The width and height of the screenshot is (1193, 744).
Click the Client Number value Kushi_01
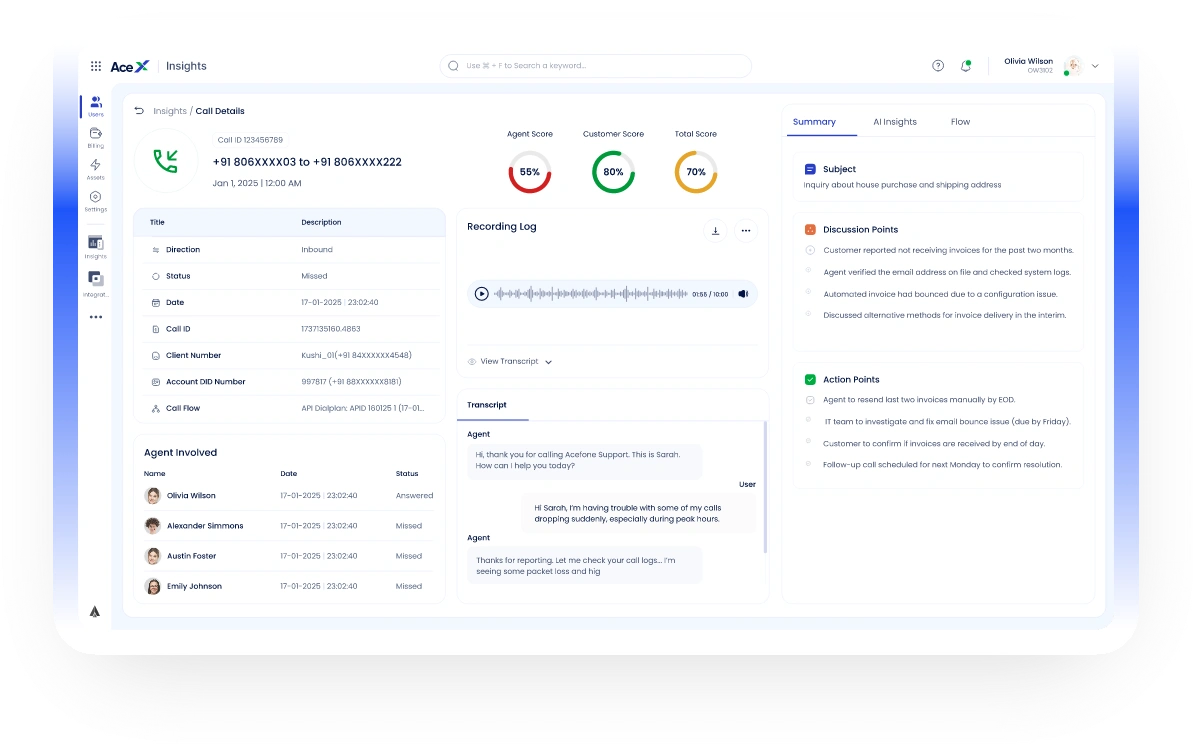(x=356, y=355)
